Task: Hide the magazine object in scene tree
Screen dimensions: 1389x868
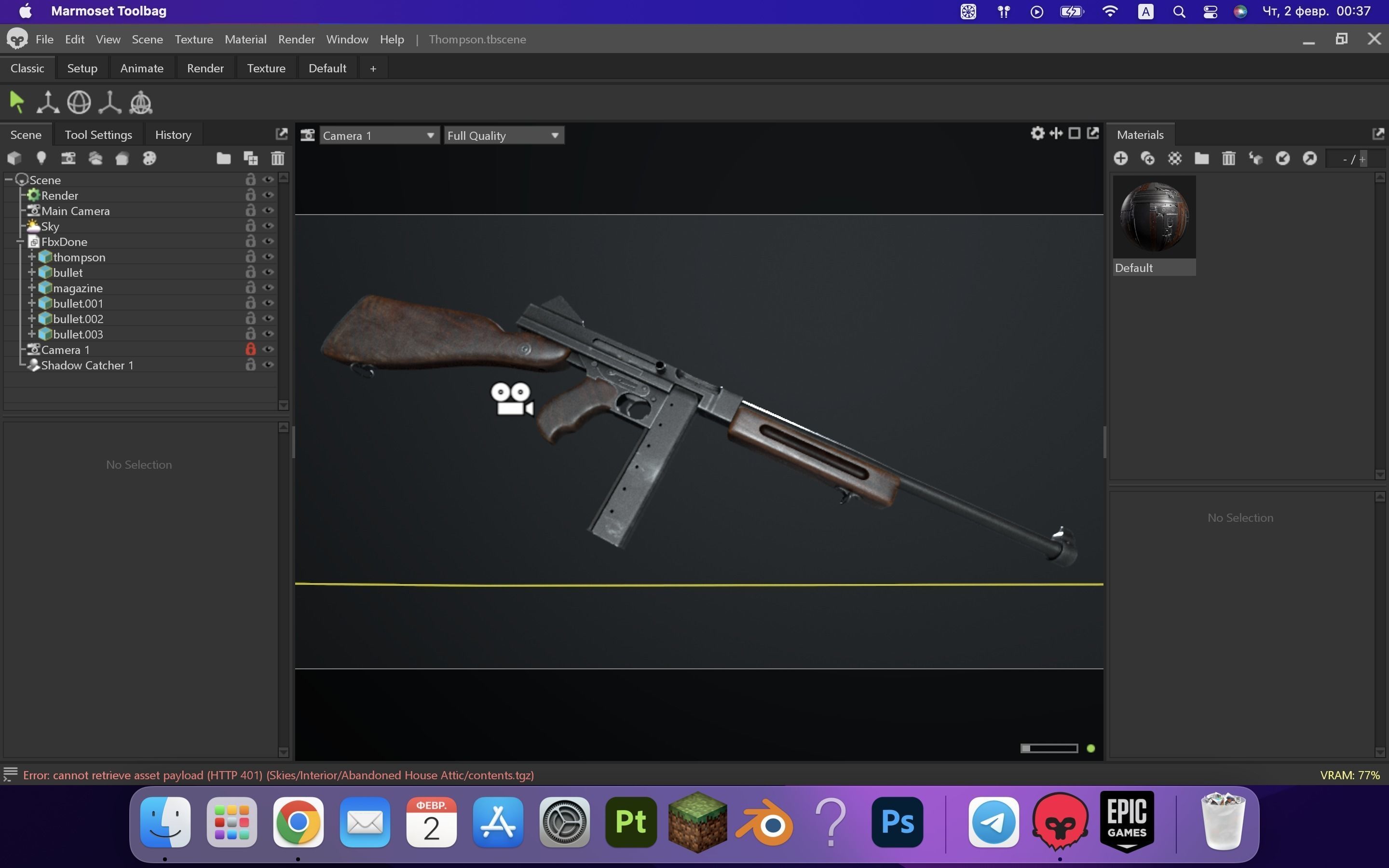Action: tap(268, 287)
